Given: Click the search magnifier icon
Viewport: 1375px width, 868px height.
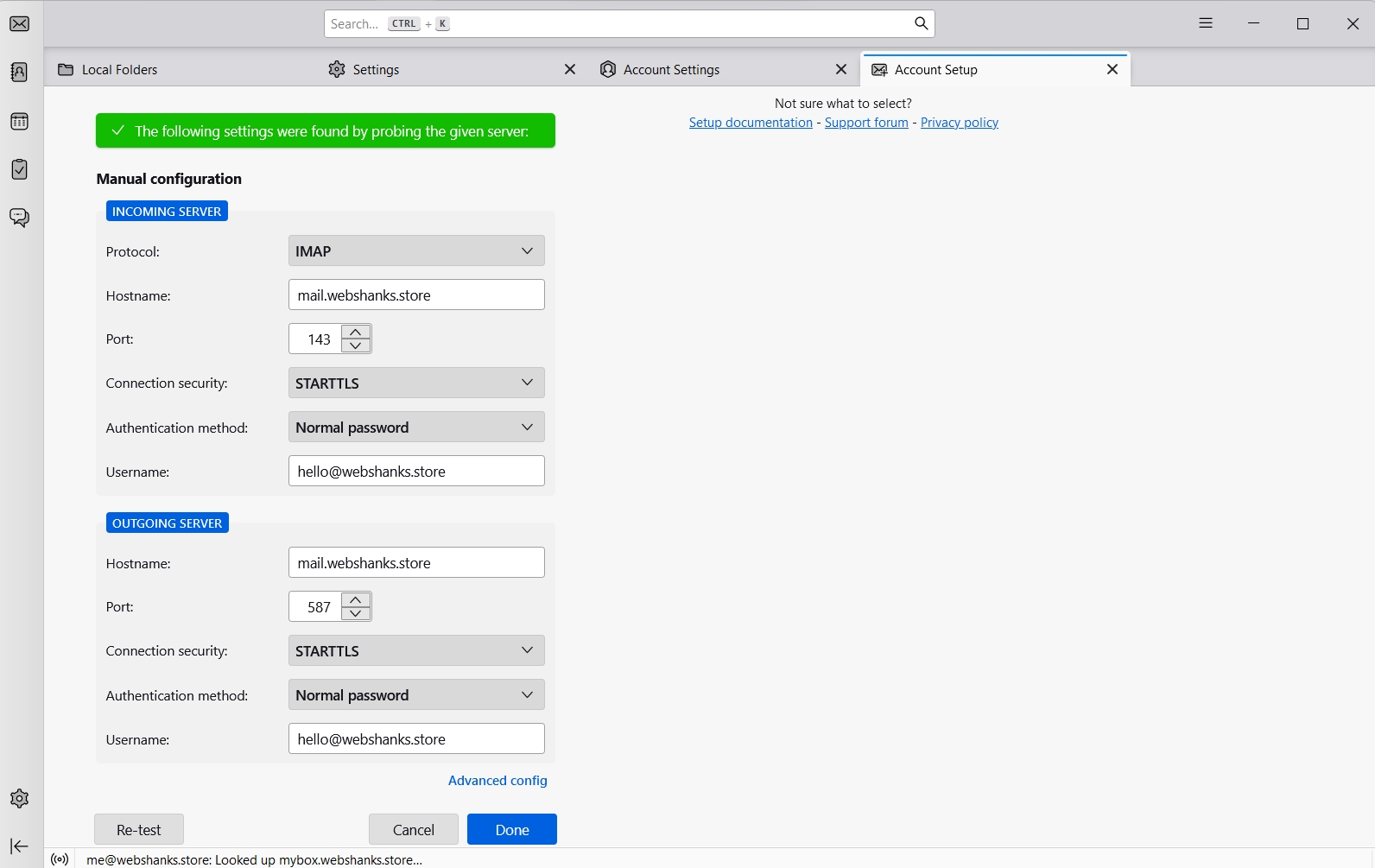Looking at the screenshot, I should tap(921, 24).
